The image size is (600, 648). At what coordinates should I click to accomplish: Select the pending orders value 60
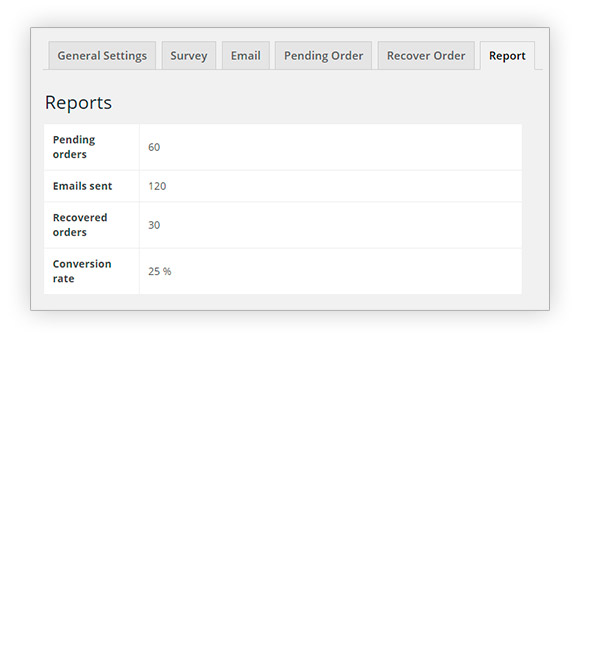[x=154, y=147]
